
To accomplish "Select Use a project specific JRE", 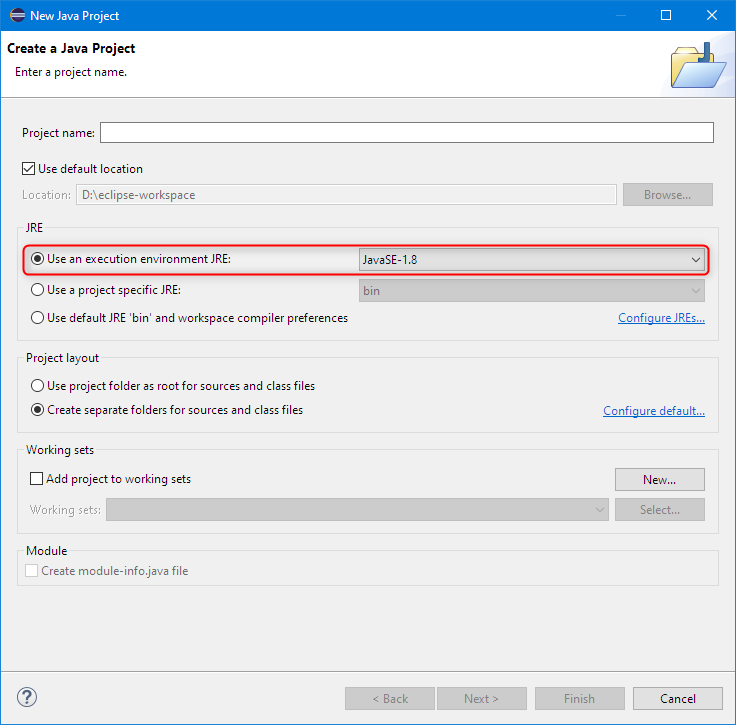I will click(38, 290).
